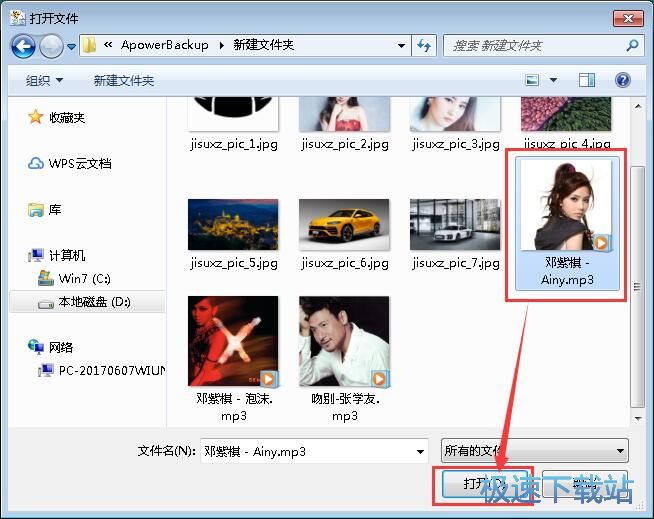Click the greyed Forward navigation arrow

(51, 46)
